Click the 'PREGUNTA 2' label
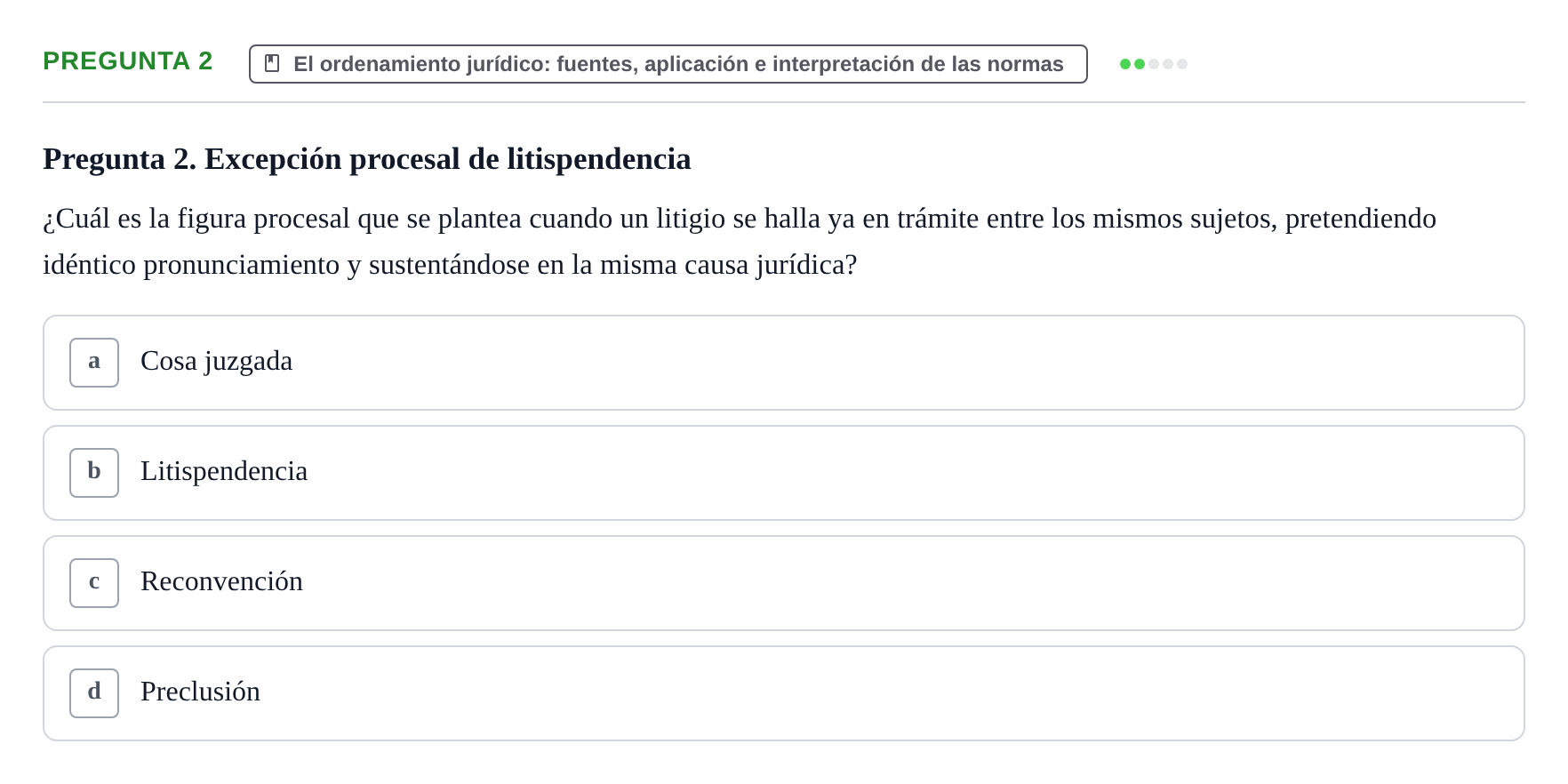 click(x=128, y=60)
